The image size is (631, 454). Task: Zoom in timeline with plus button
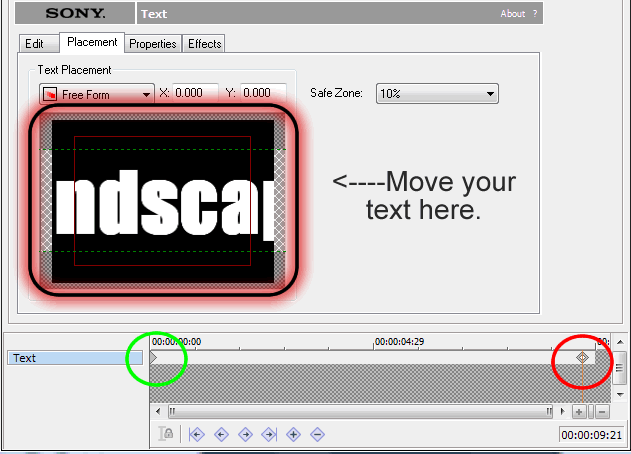click(x=579, y=411)
